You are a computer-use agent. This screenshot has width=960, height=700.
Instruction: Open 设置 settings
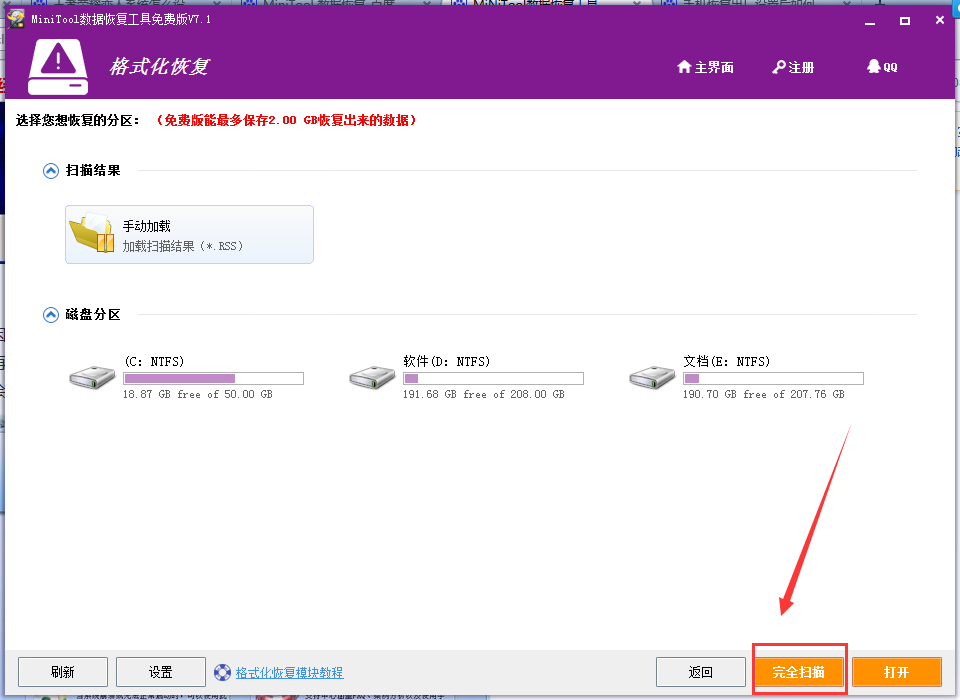160,671
